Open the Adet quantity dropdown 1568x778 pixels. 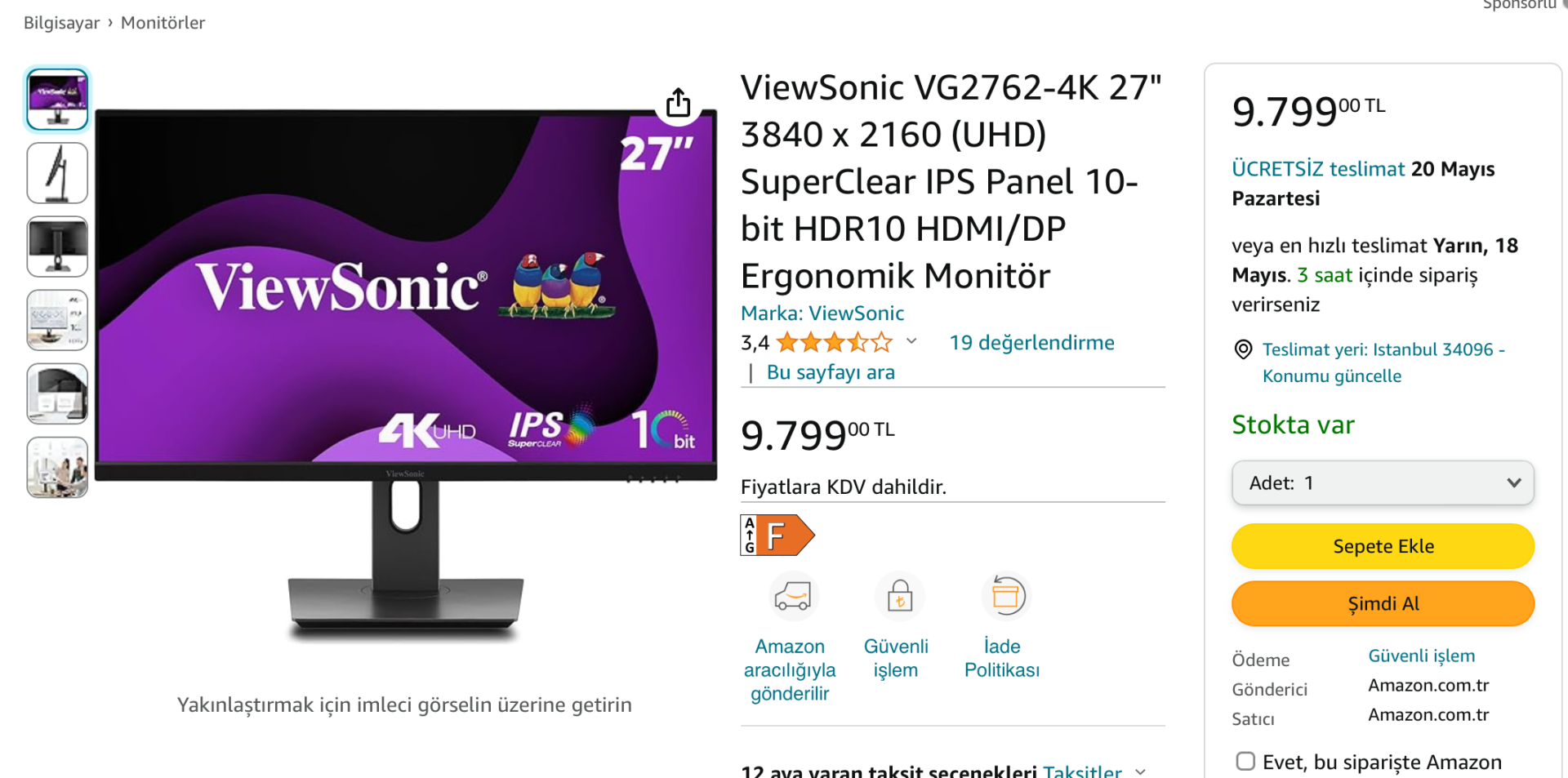tap(1383, 482)
